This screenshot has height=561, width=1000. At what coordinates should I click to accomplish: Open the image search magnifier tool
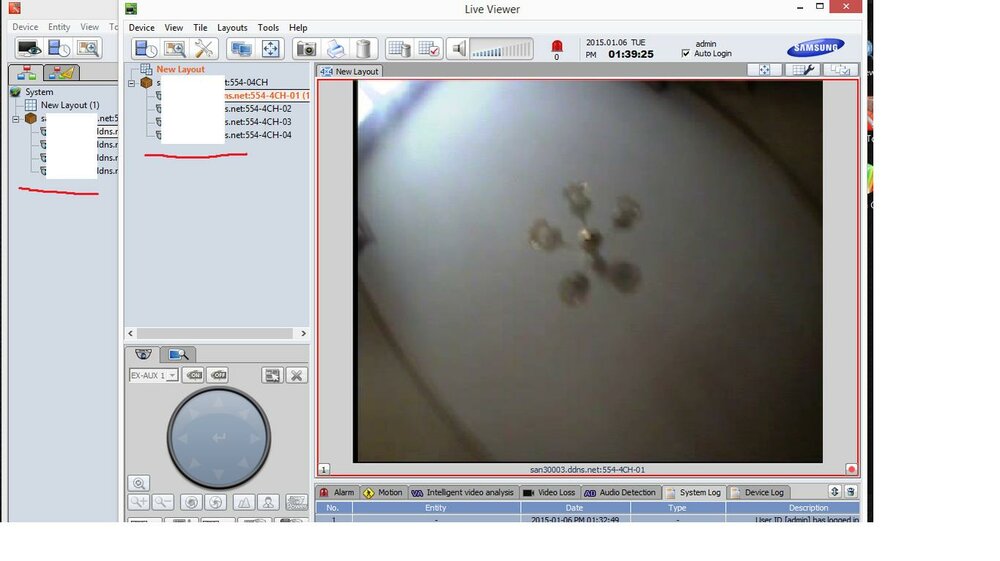tap(175, 48)
